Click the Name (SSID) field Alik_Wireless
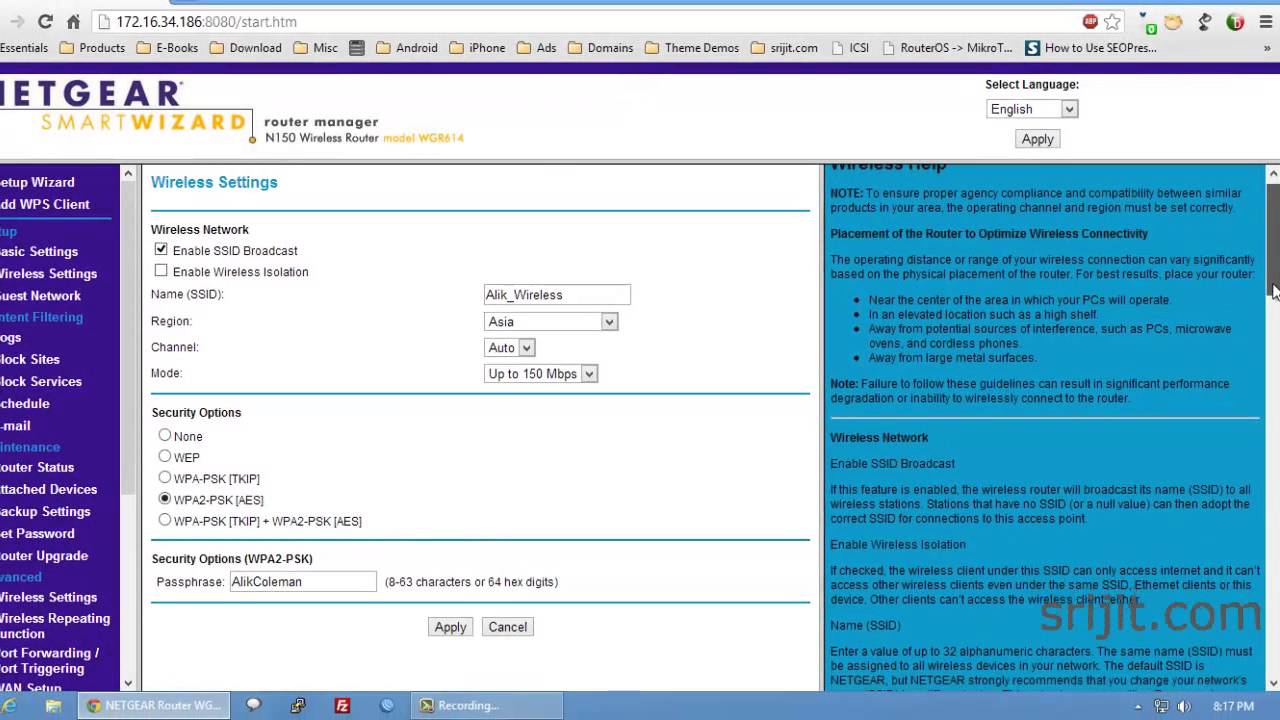This screenshot has width=1280, height=720. point(557,294)
